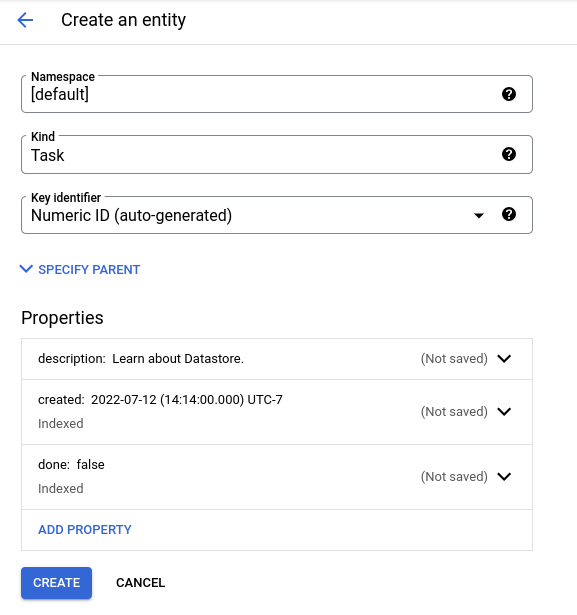Focus the Namespace input field
Screen dimensions: 577x615
[277, 94]
